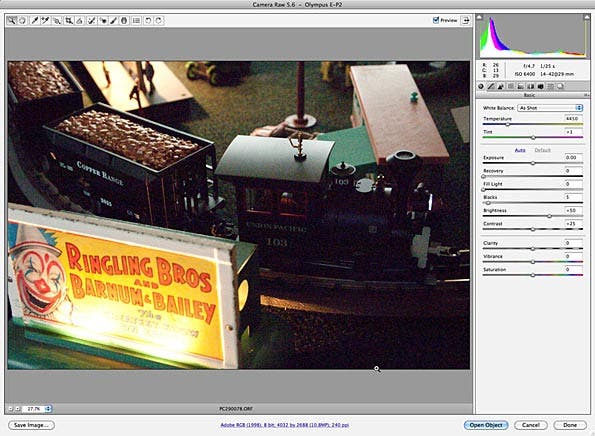Image resolution: width=595 pixels, height=436 pixels.
Task: Switch to the Presets tab
Action: click(x=550, y=87)
